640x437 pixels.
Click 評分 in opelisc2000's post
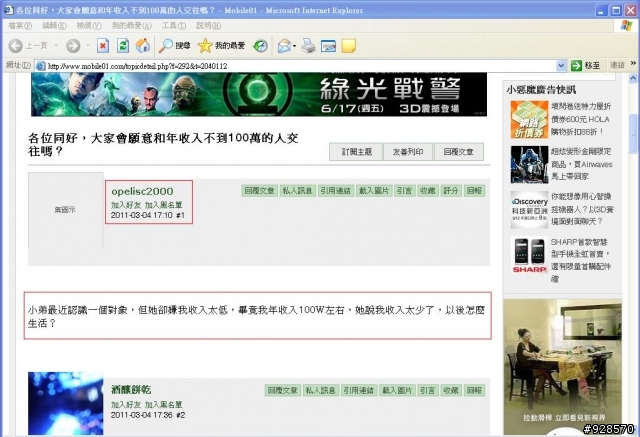(451, 191)
